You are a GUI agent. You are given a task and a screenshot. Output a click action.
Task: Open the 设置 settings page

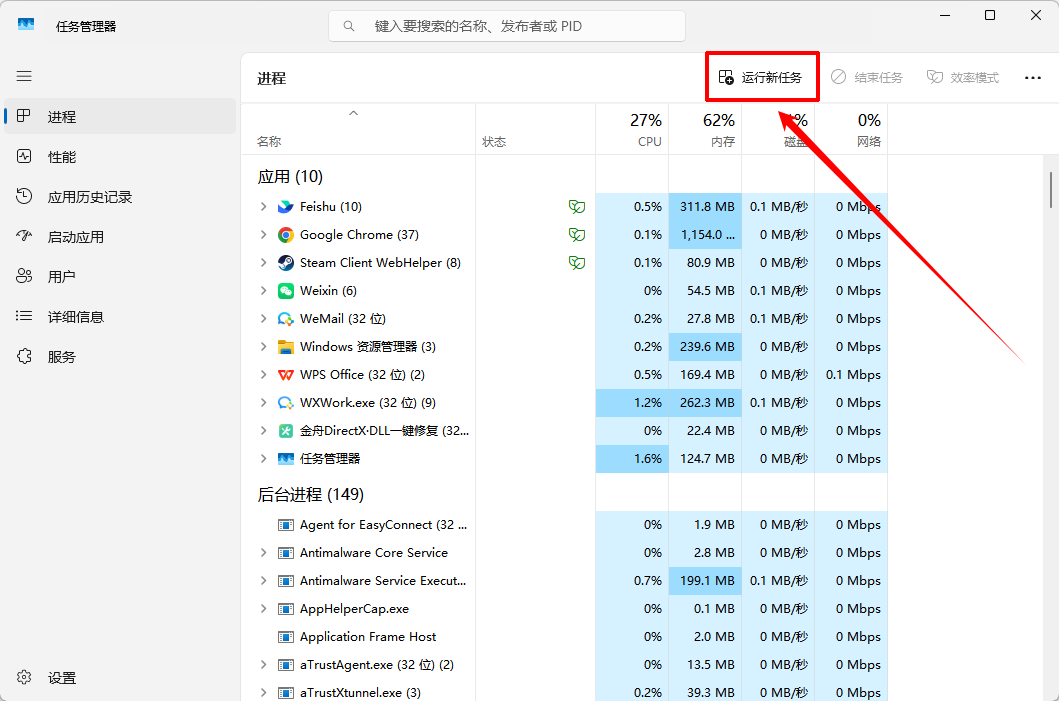pos(120,677)
